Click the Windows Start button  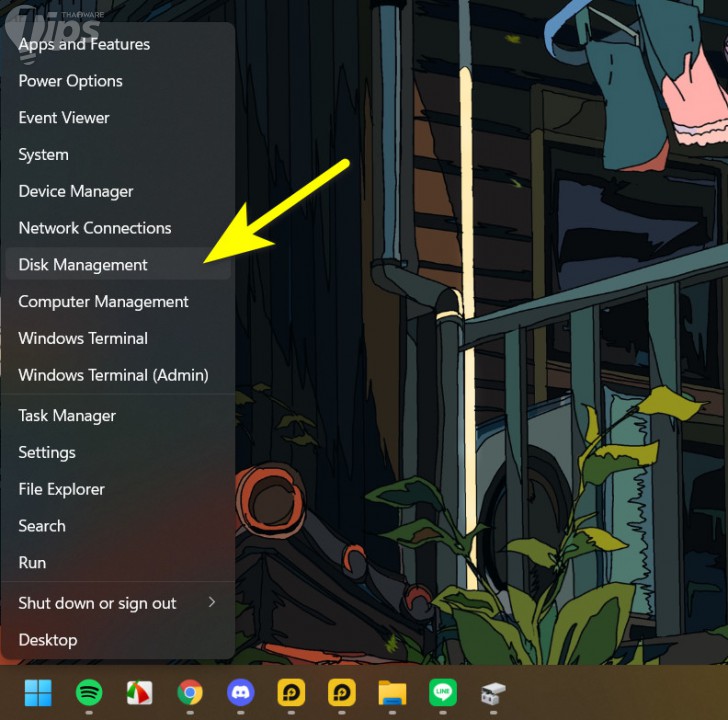click(38, 693)
